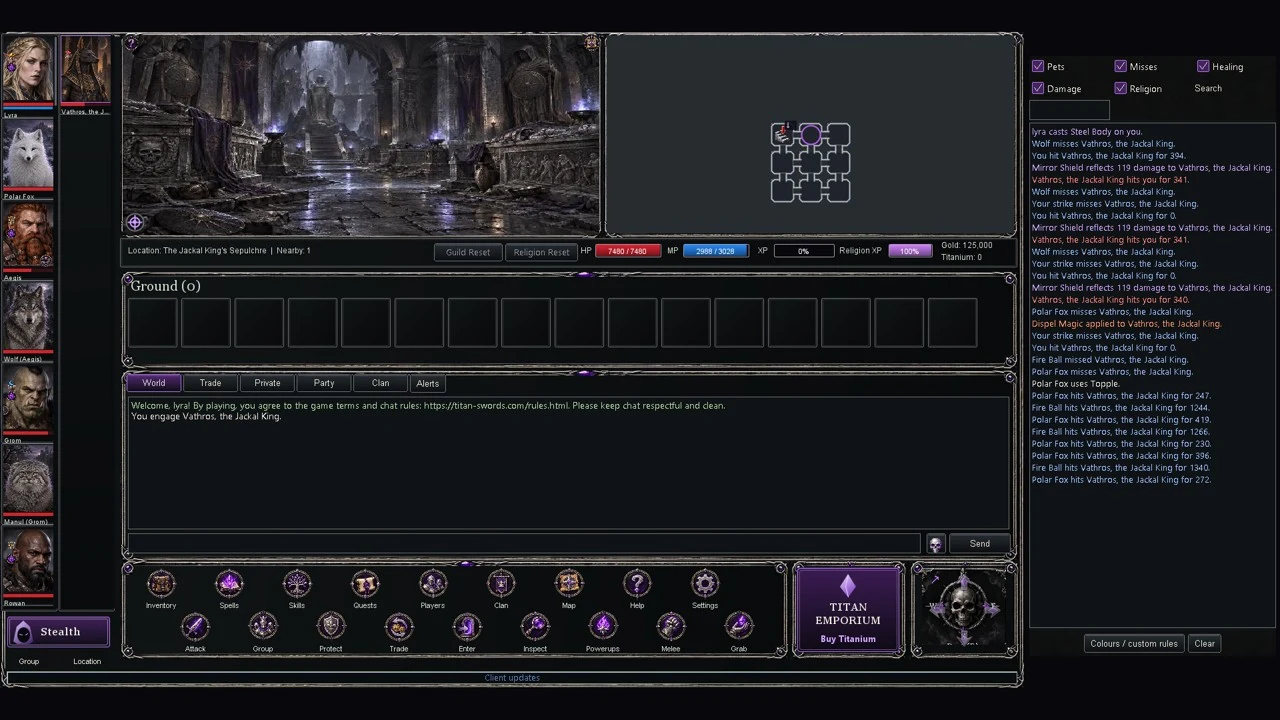This screenshot has width=1280, height=720.
Task: Click the MP bar 2988 / 3028
Action: pyautogui.click(x=716, y=251)
